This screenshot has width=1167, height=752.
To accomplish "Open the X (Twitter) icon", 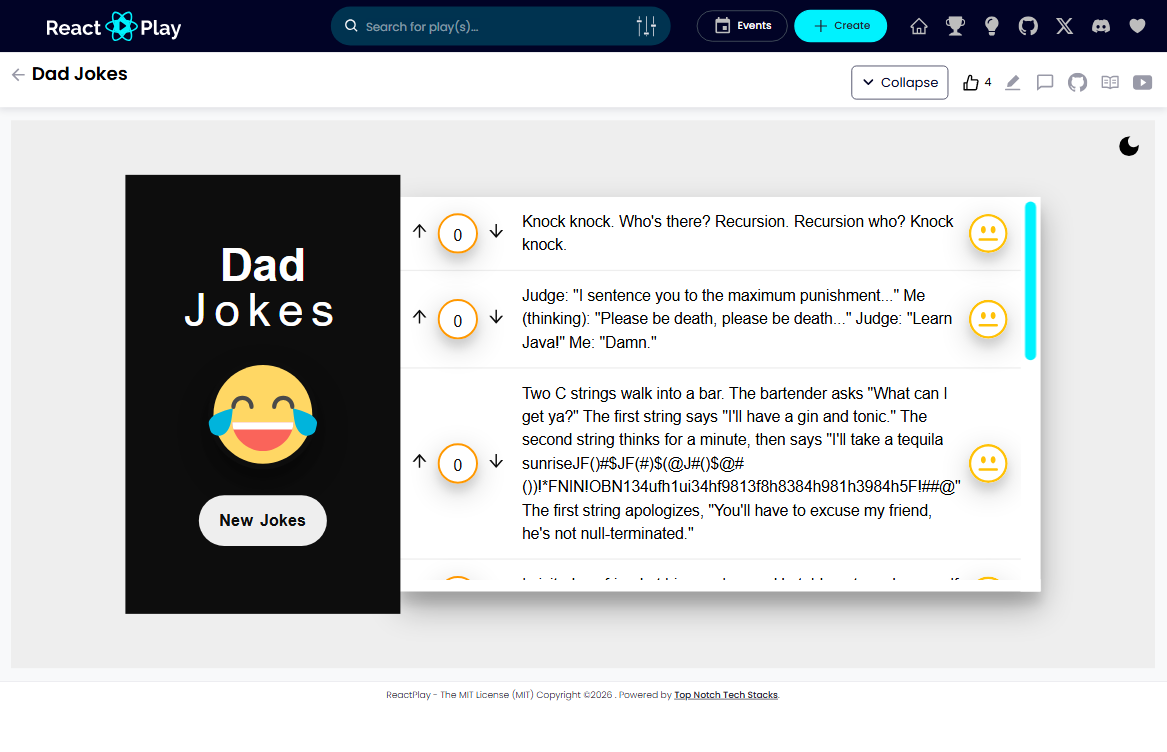I will (1064, 26).
